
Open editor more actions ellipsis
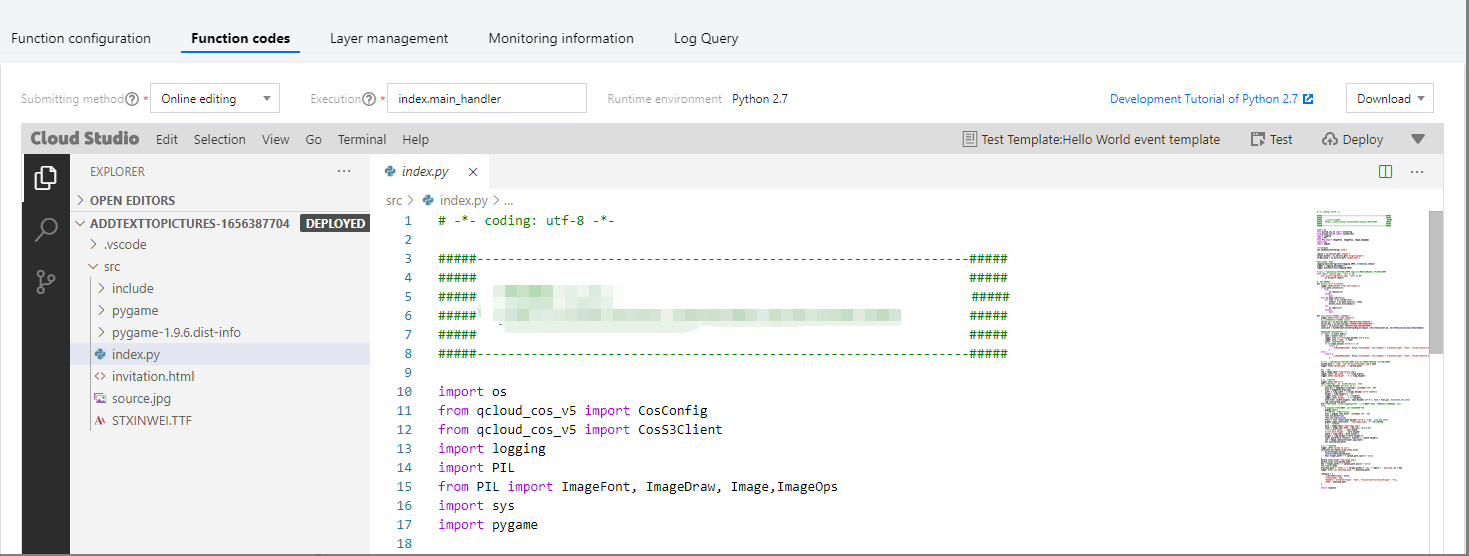click(x=1416, y=171)
